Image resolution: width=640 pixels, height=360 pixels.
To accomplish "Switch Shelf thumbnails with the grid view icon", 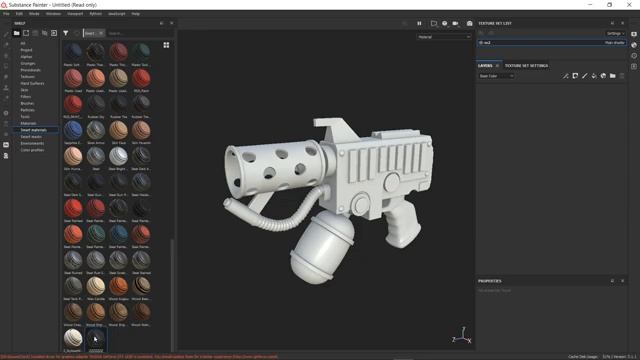I will click(166, 45).
